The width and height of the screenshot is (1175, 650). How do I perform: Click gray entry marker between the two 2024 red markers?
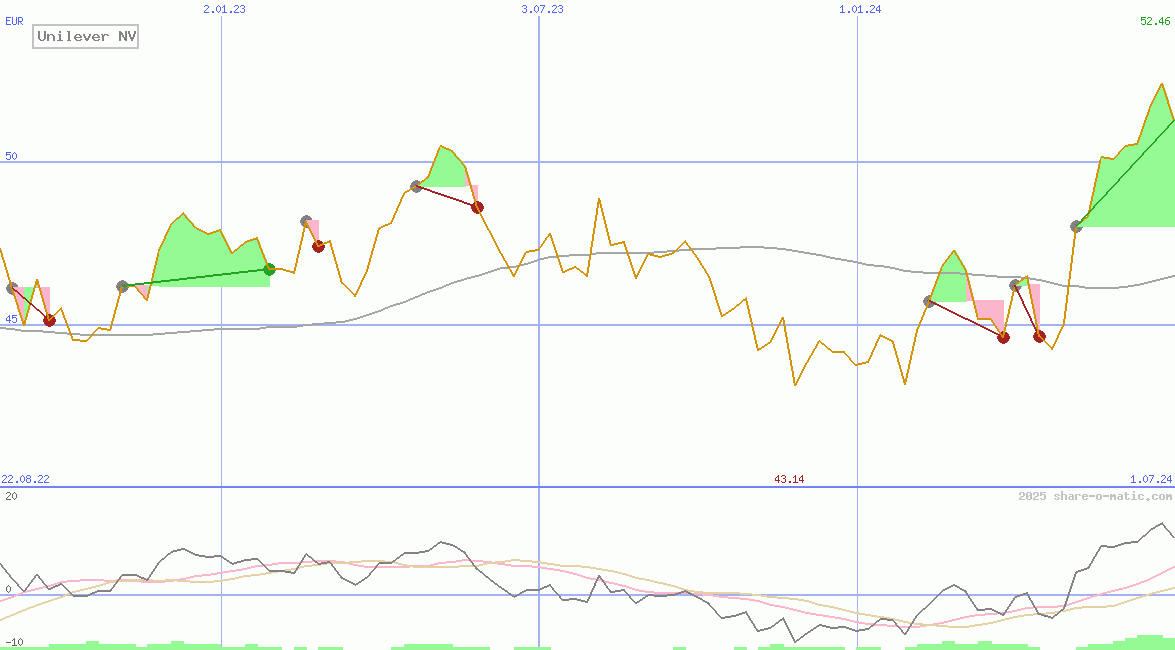point(1015,285)
